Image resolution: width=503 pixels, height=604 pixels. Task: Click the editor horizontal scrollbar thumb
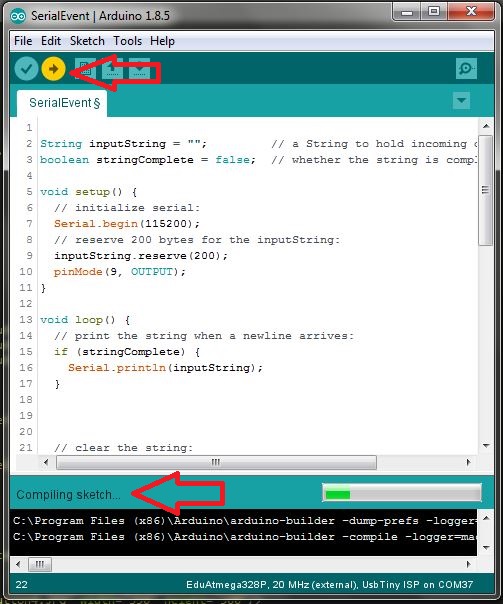pyautogui.click(x=216, y=462)
